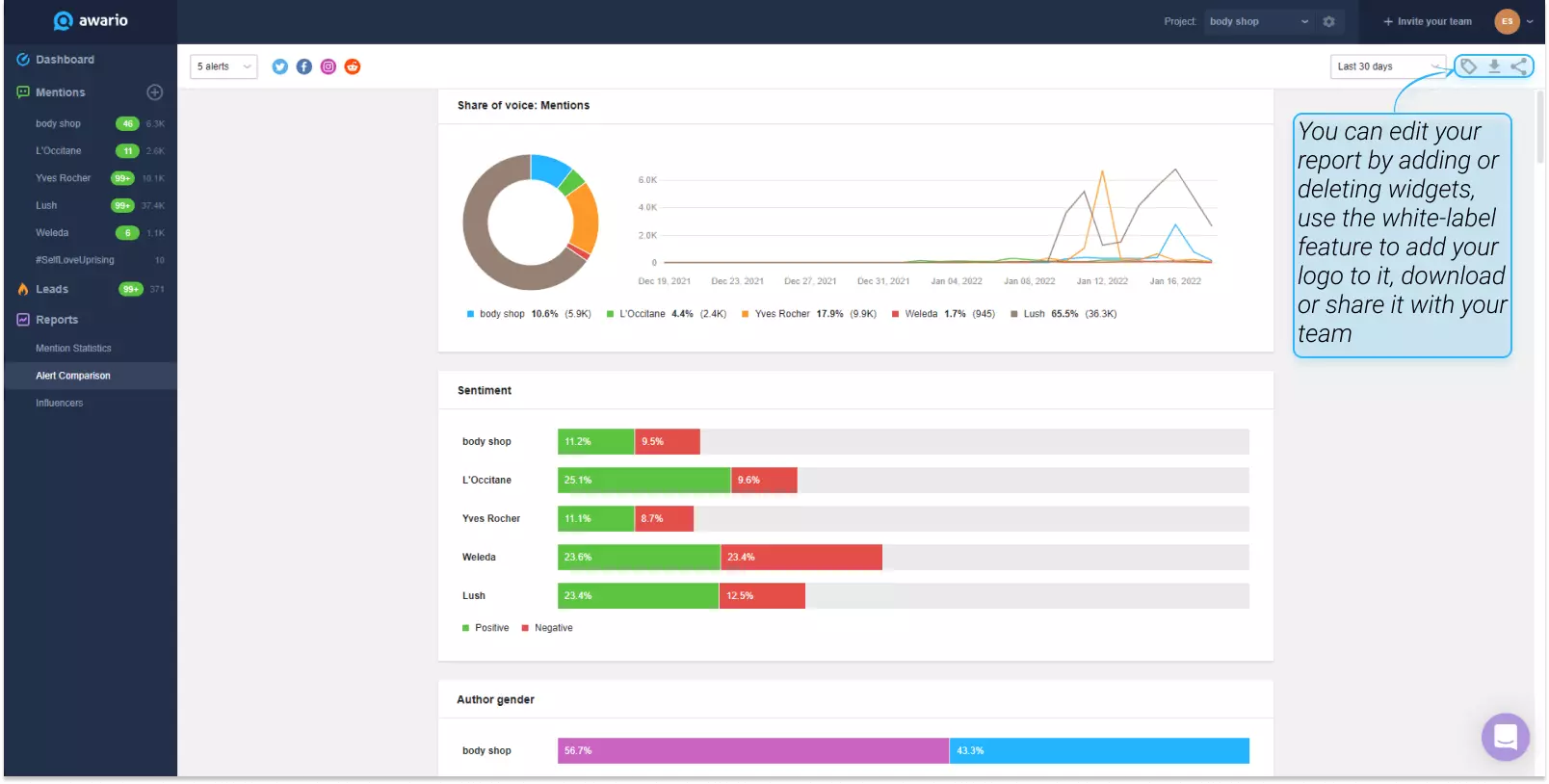This screenshot has width=1549, height=784.
Task: Click Lush's 12.5% negative sentiment bar
Action: (762, 595)
